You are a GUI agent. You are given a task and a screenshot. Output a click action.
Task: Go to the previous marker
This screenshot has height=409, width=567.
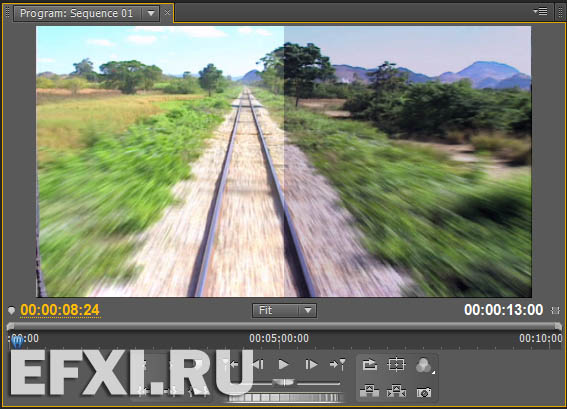tap(230, 364)
